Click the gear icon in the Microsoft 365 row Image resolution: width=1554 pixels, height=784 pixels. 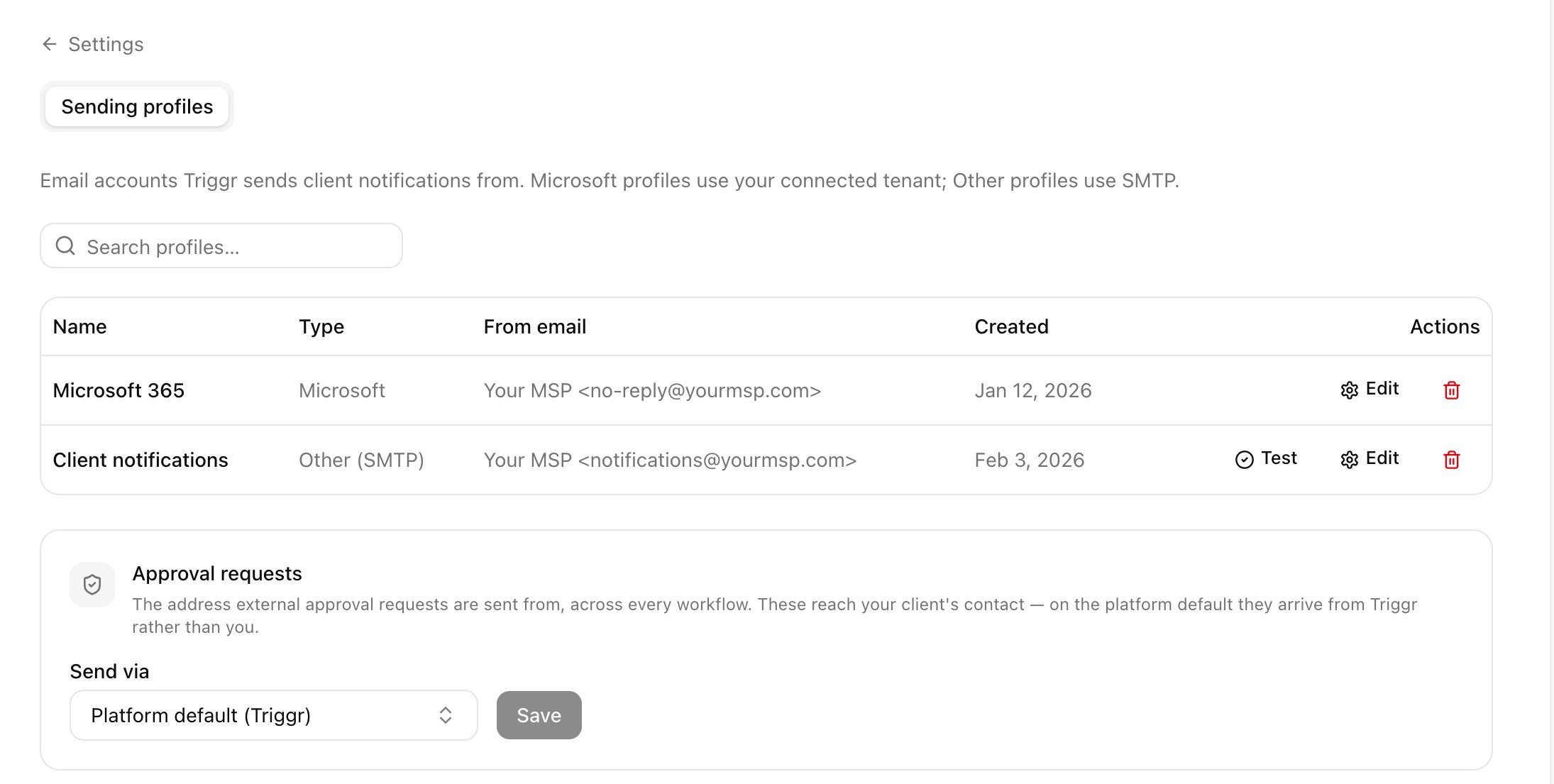pos(1349,390)
